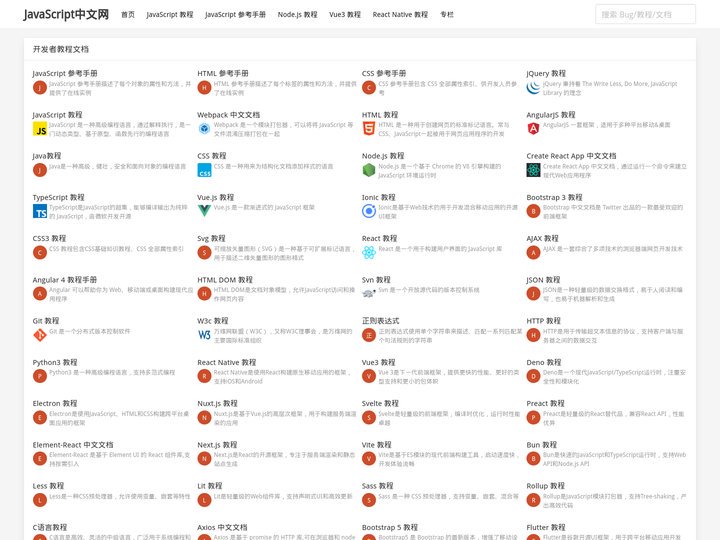Open the Sass 教程 title link

377,486
